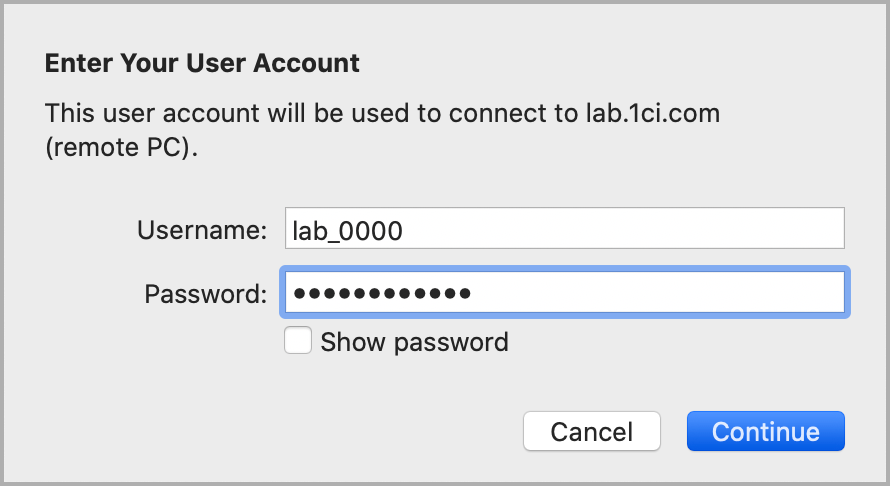Click the "Password:" field label

[x=205, y=294]
